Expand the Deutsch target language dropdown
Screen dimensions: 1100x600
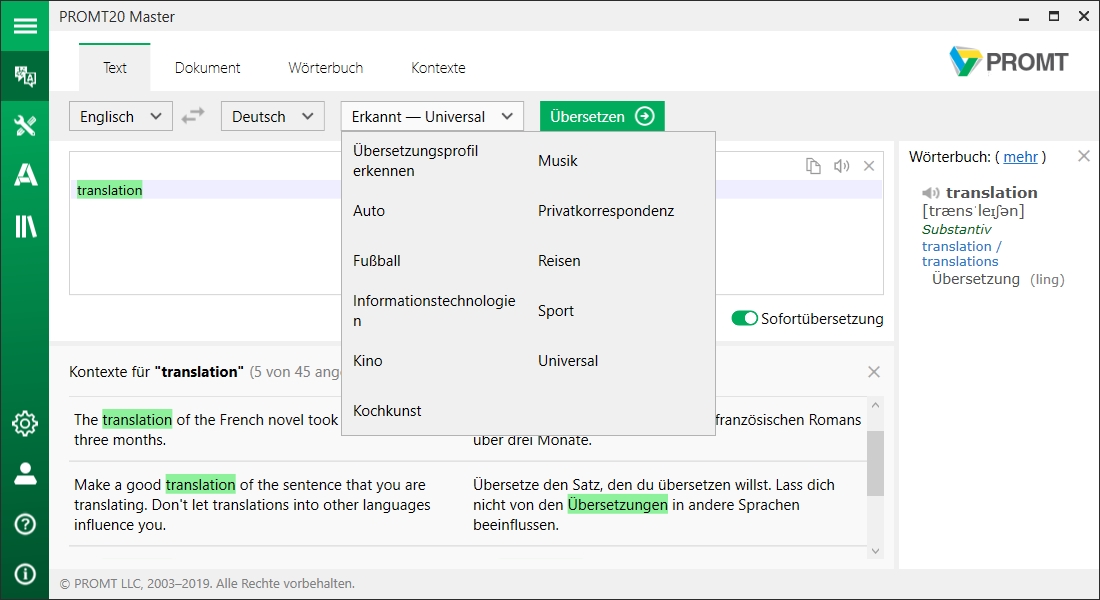click(x=272, y=116)
